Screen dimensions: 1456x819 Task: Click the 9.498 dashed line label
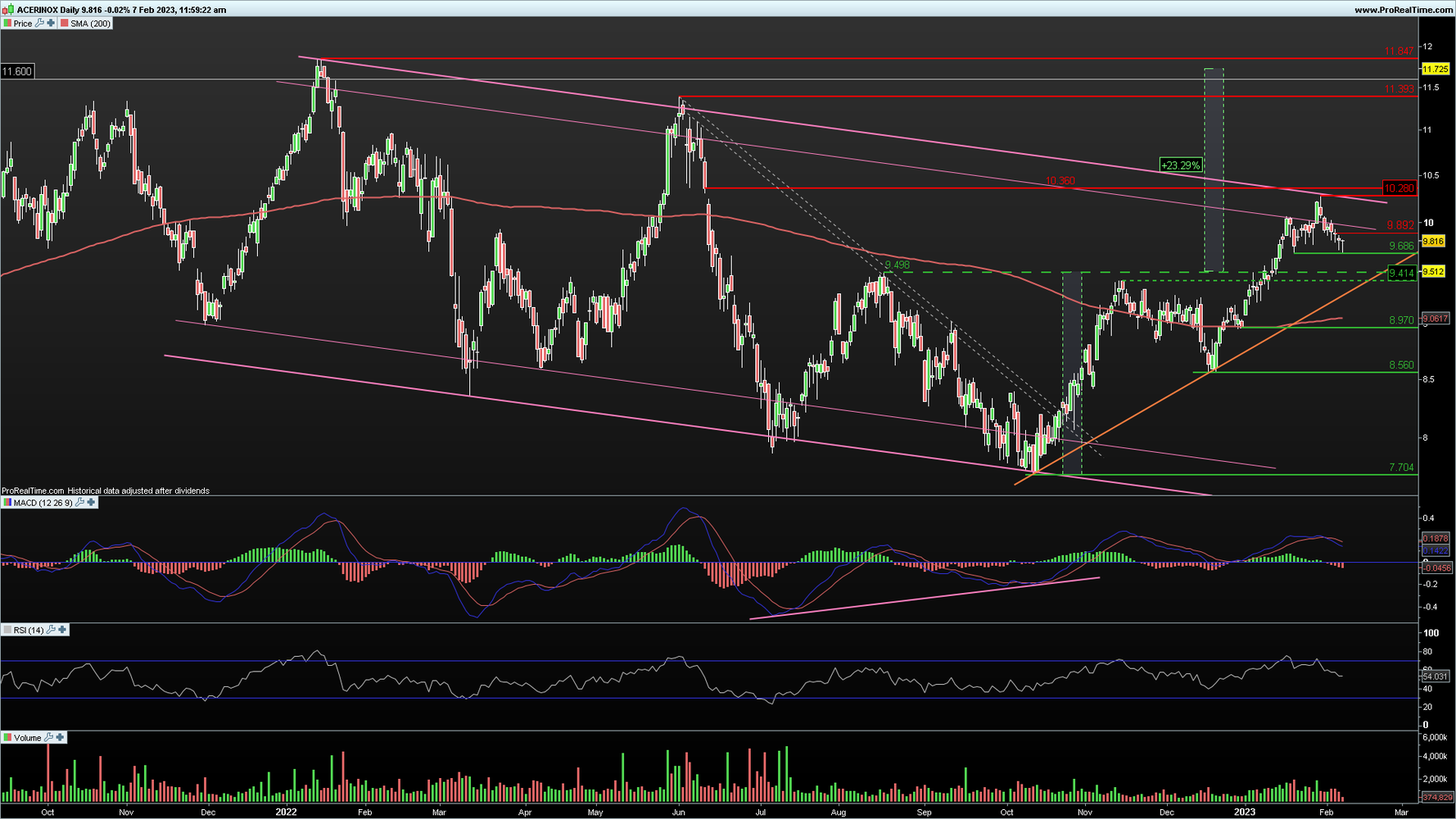coord(898,265)
